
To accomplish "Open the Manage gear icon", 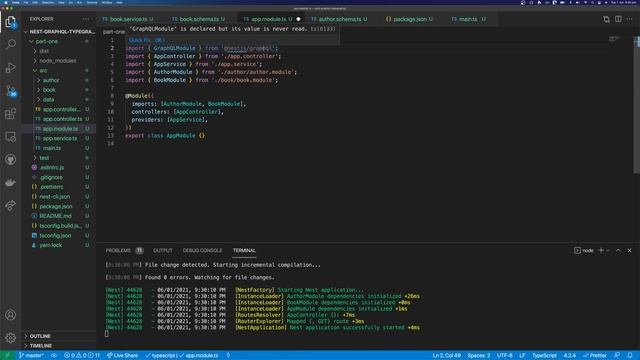I will click(x=11, y=338).
